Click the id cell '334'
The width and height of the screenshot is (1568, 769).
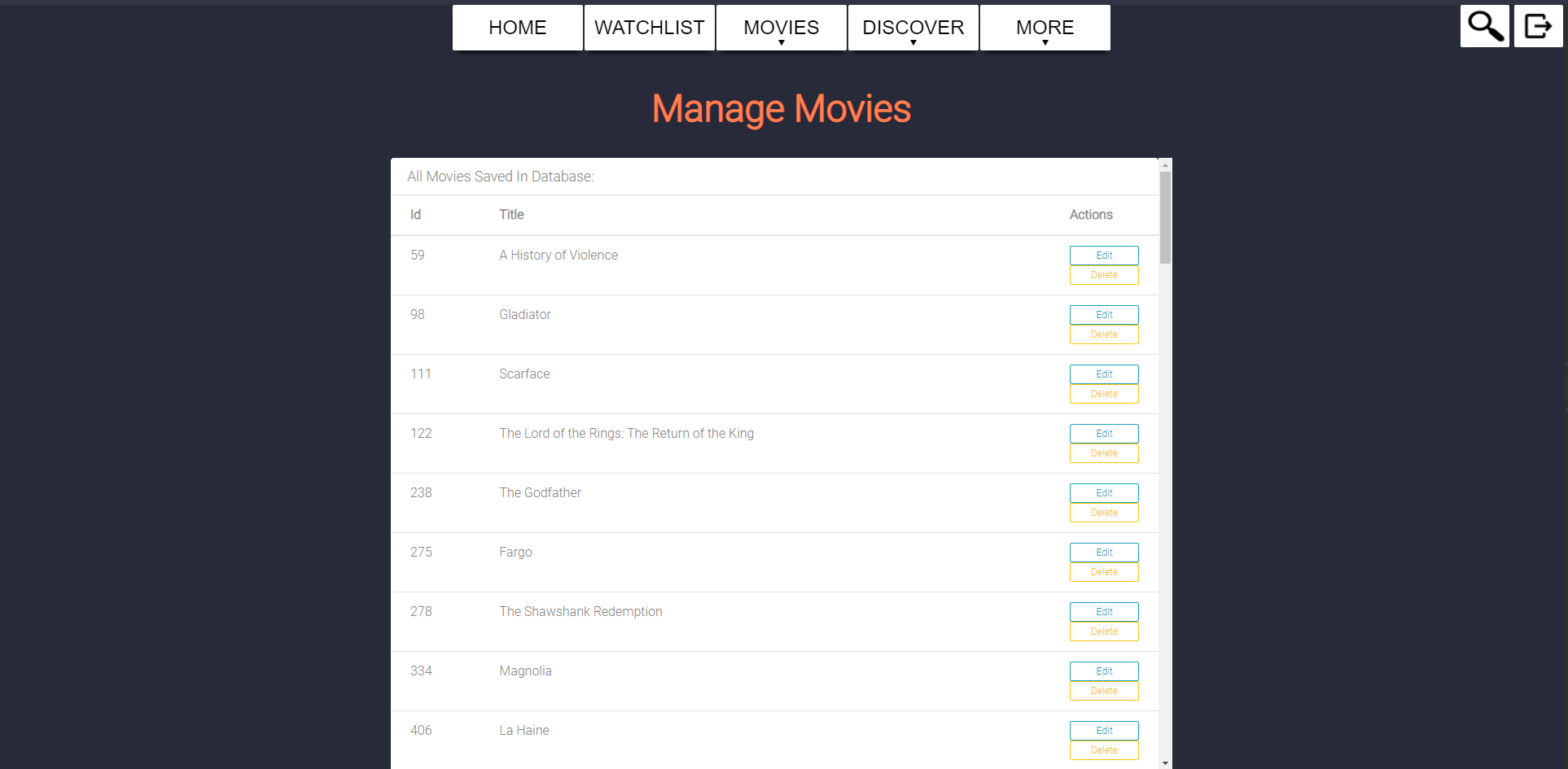tap(421, 671)
